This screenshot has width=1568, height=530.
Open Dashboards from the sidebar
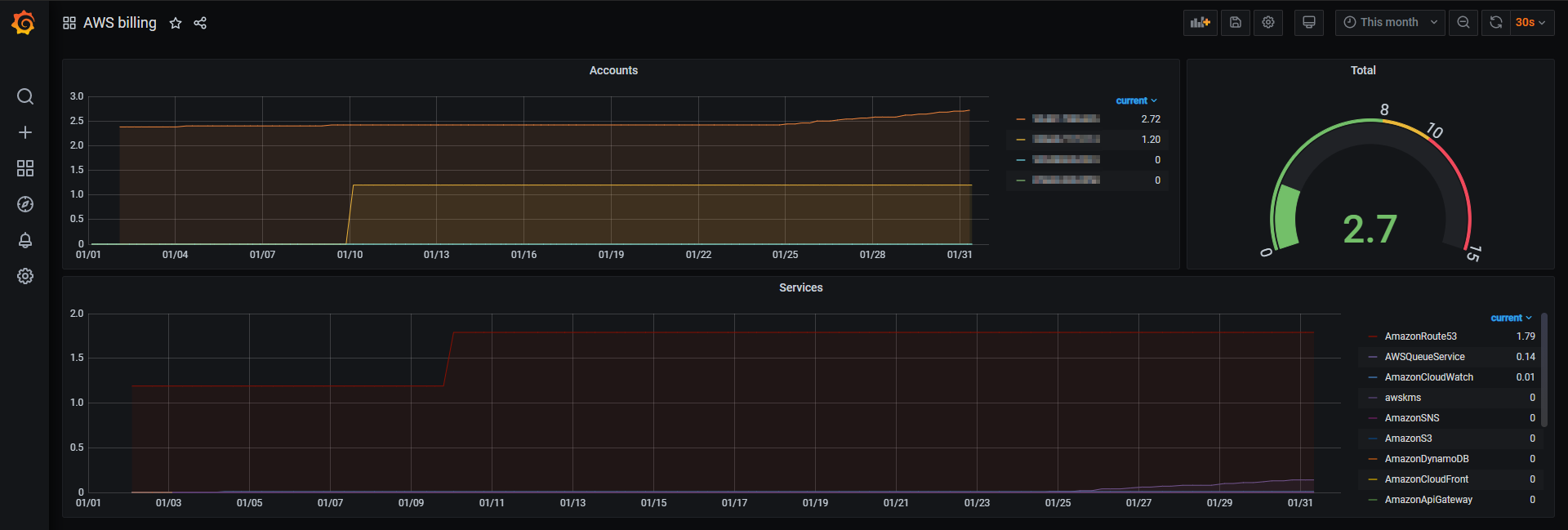25,168
